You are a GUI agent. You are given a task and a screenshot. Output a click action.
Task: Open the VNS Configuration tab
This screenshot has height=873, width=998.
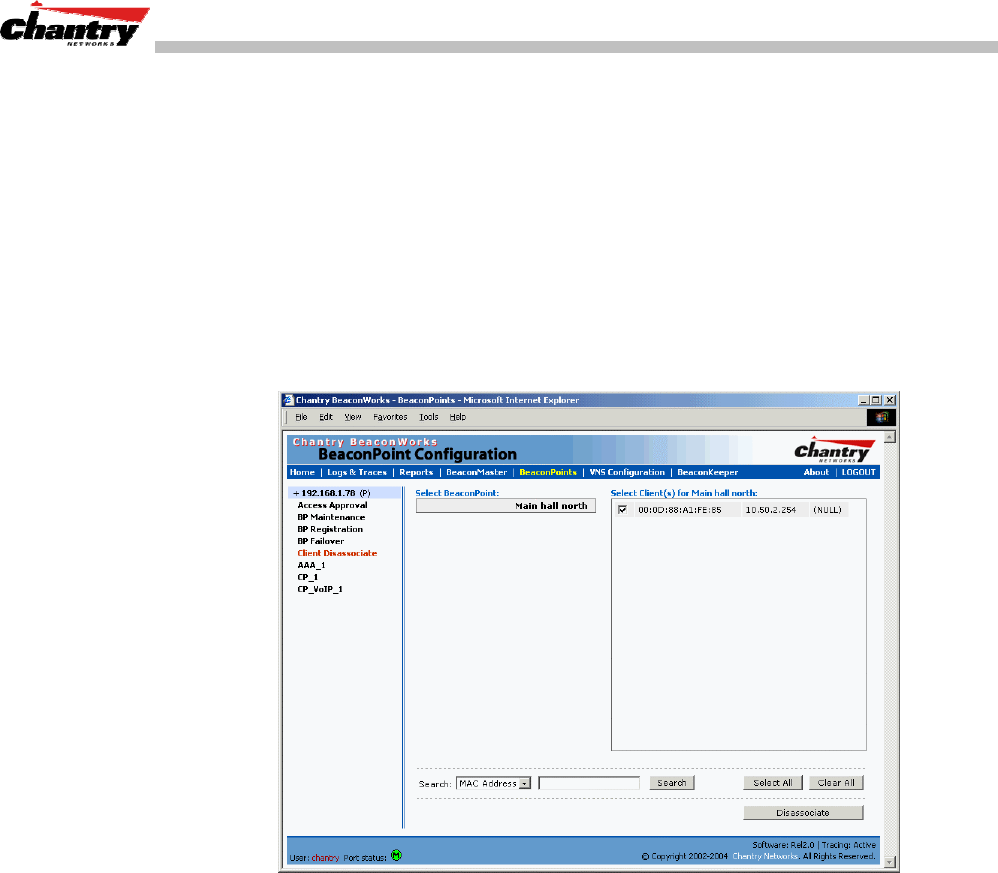point(627,472)
